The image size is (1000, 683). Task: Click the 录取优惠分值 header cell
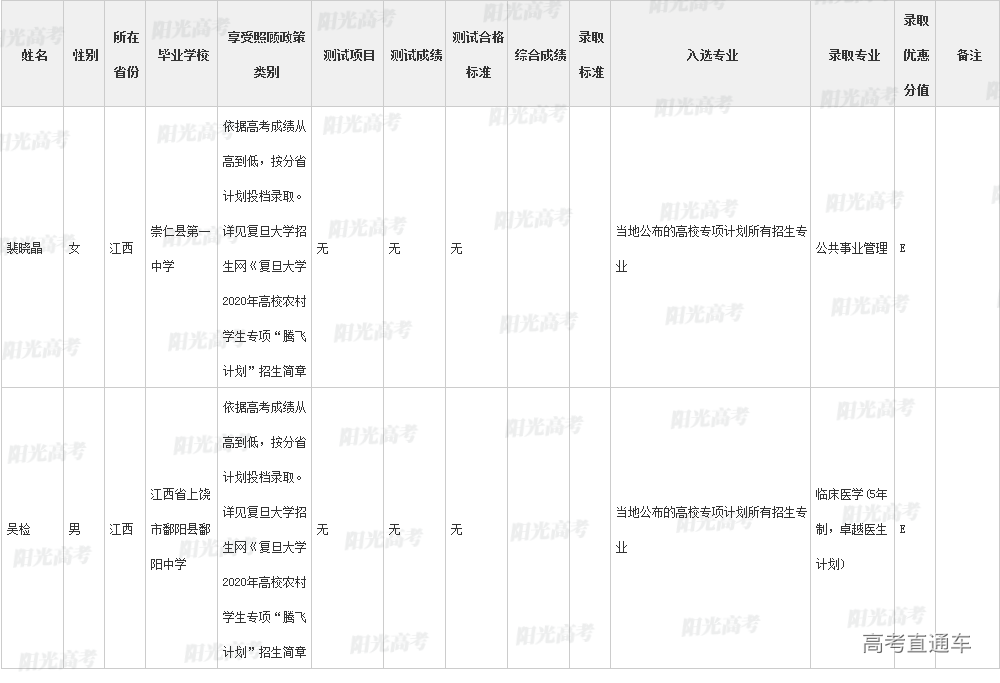pyautogui.click(x=916, y=56)
